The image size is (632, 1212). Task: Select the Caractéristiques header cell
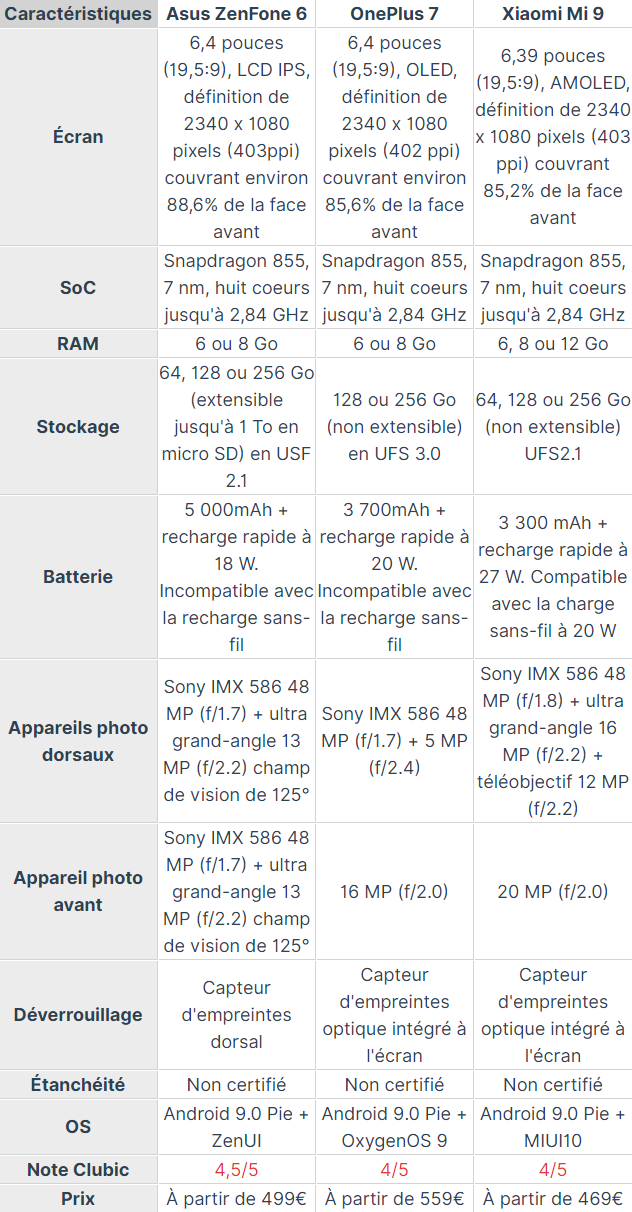(78, 15)
